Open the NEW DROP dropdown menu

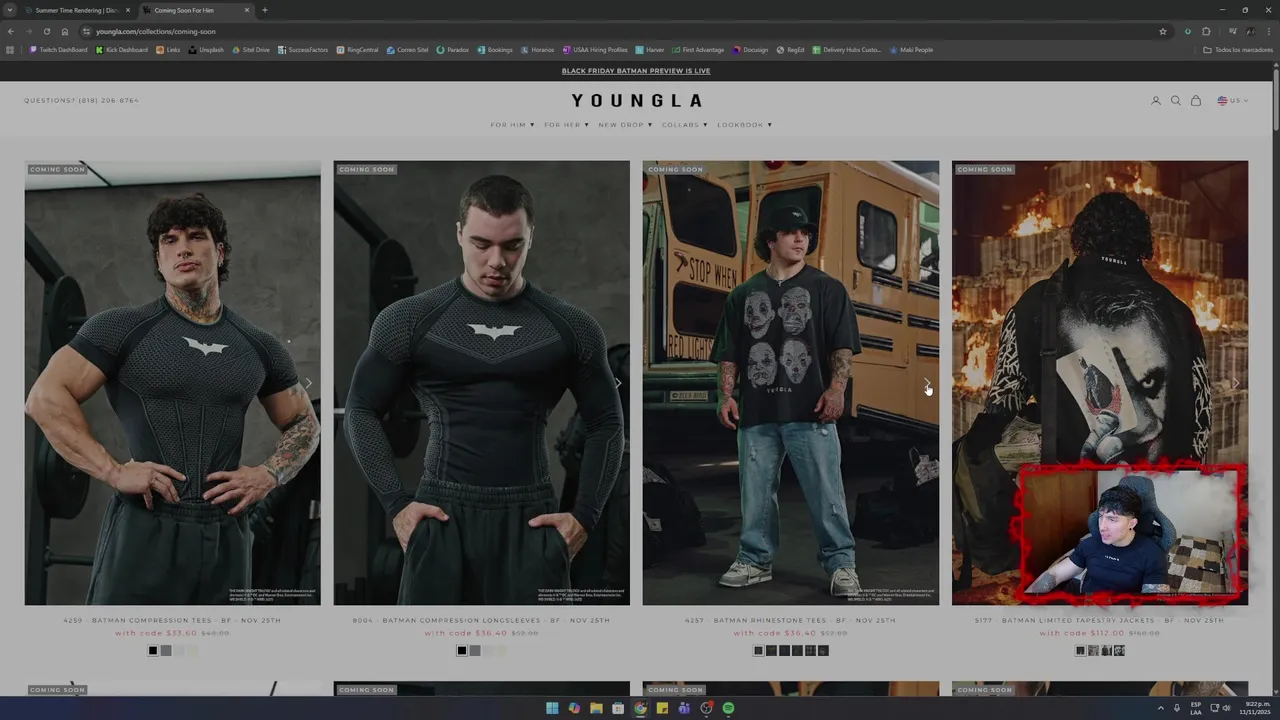pyautogui.click(x=625, y=125)
